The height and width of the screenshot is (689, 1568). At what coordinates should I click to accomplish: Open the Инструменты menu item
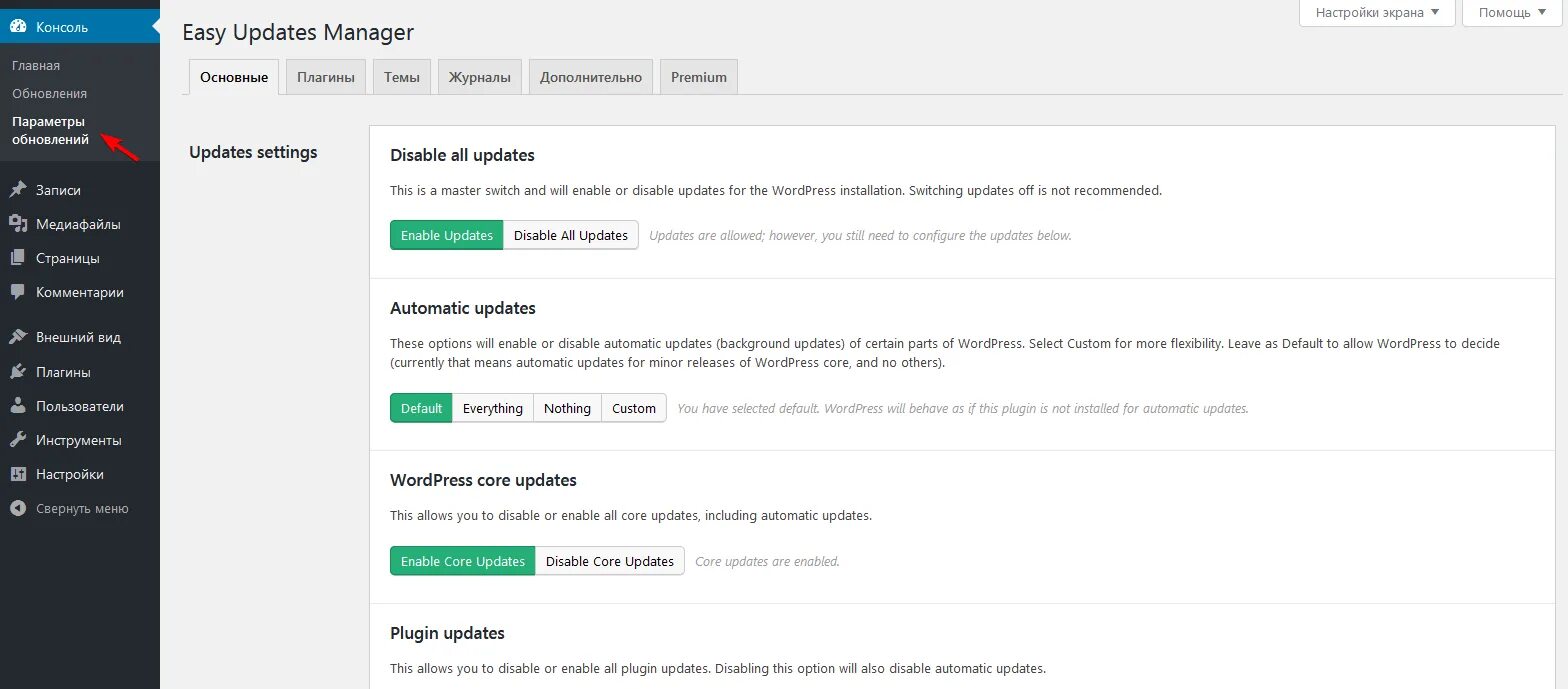click(x=80, y=440)
